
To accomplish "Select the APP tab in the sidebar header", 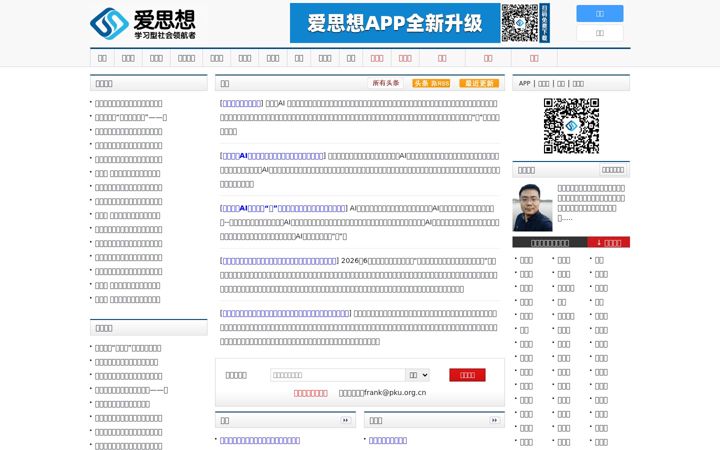I will [524, 84].
